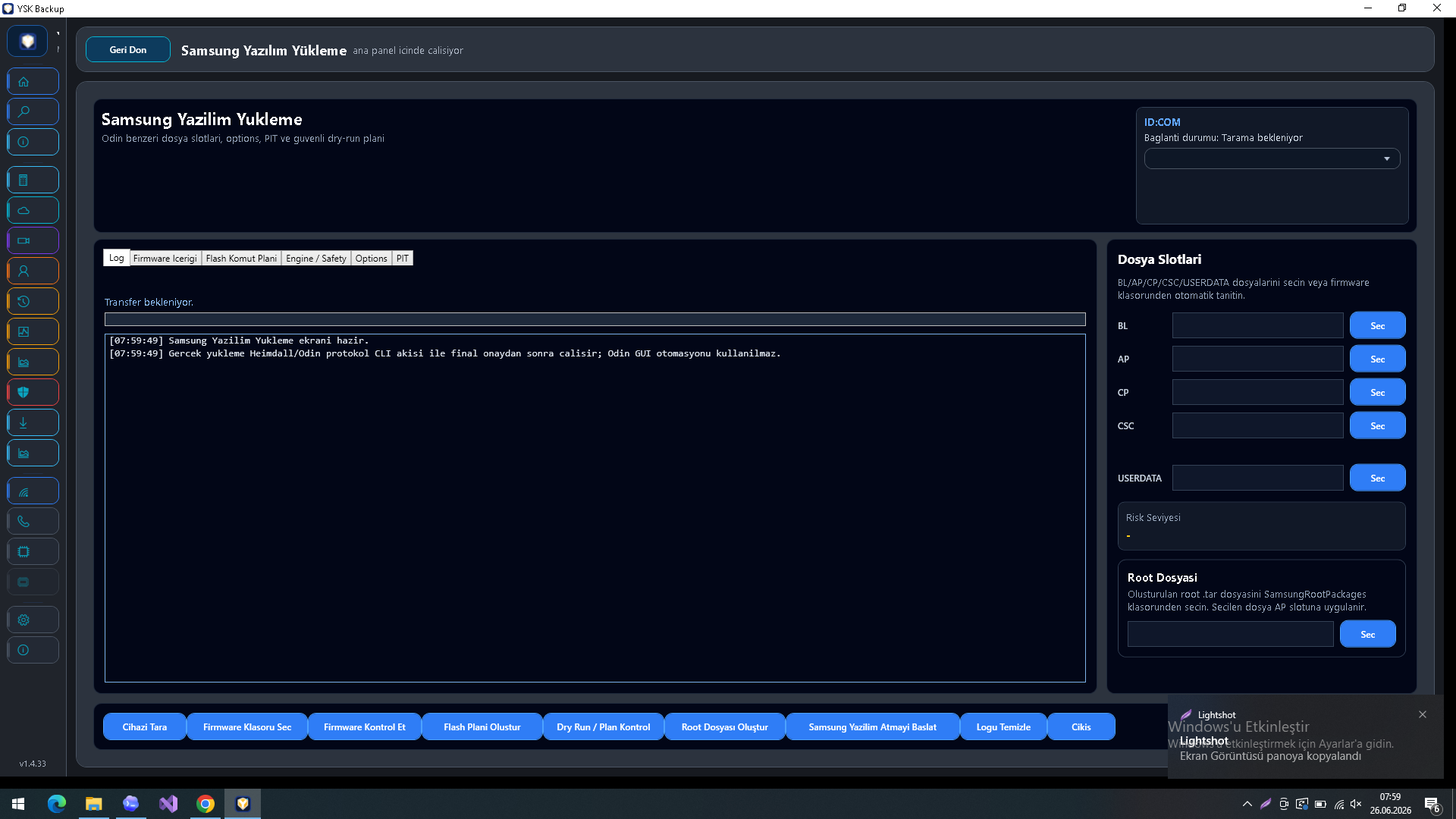
Task: Open the download arrow sidebar item
Action: 33,422
